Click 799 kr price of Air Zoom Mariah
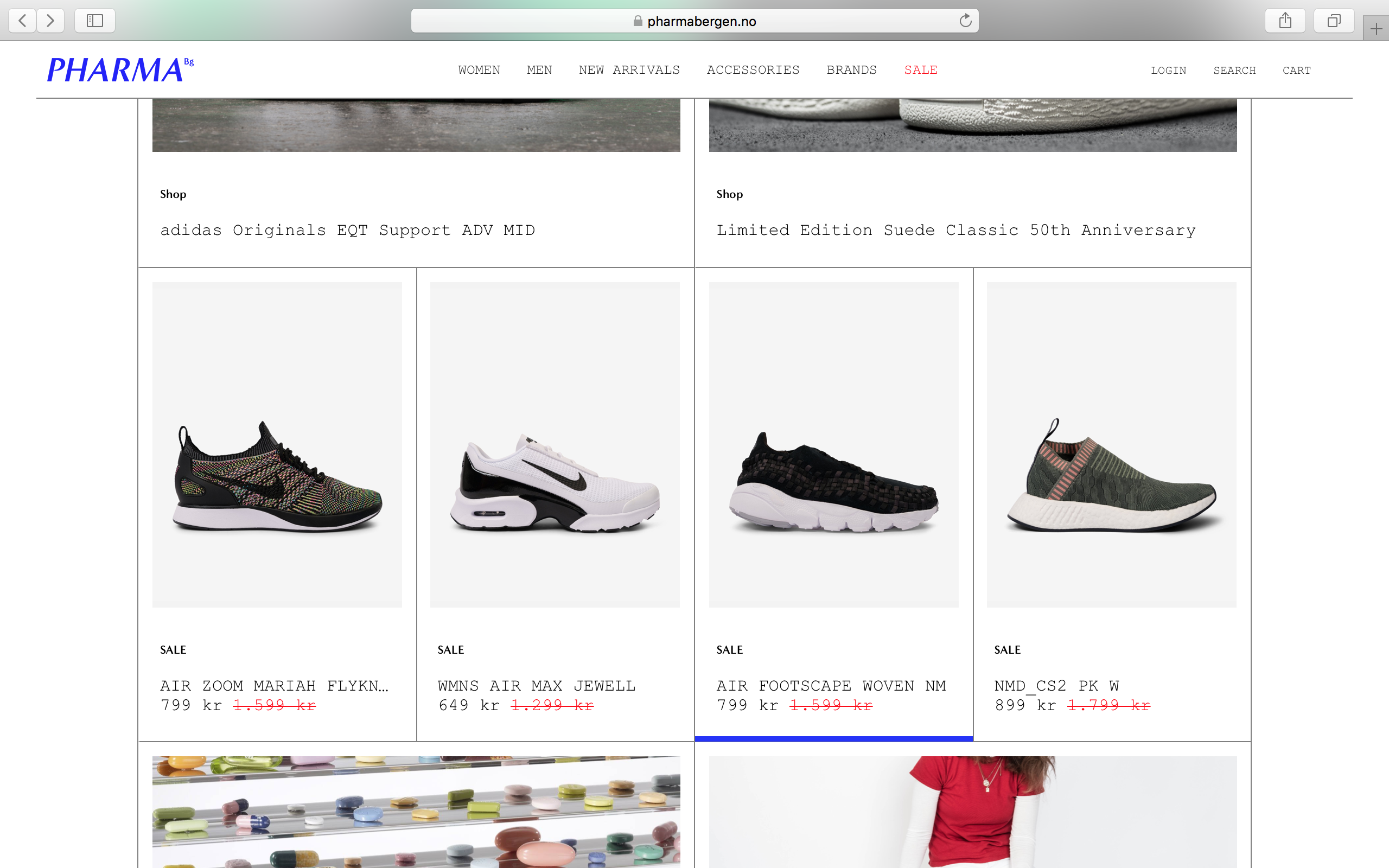 click(191, 705)
